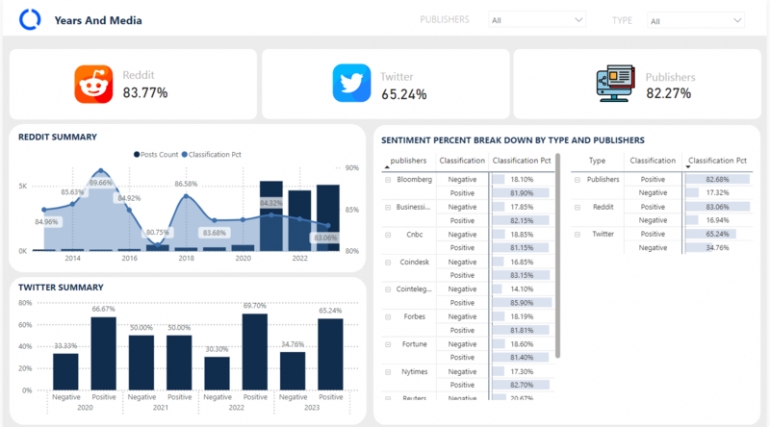Click the 89.66% peak data point
The width and height of the screenshot is (770, 427).
(101, 171)
